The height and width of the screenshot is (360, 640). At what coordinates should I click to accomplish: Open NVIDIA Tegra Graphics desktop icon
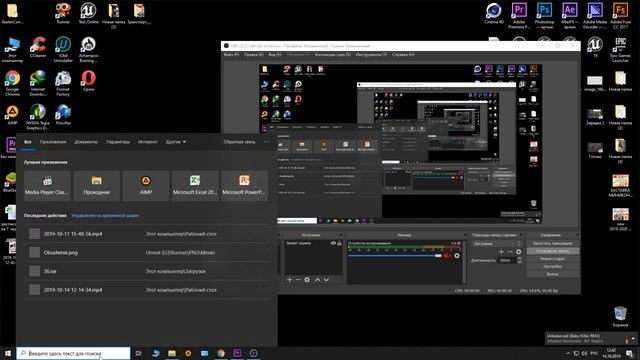click(x=38, y=117)
